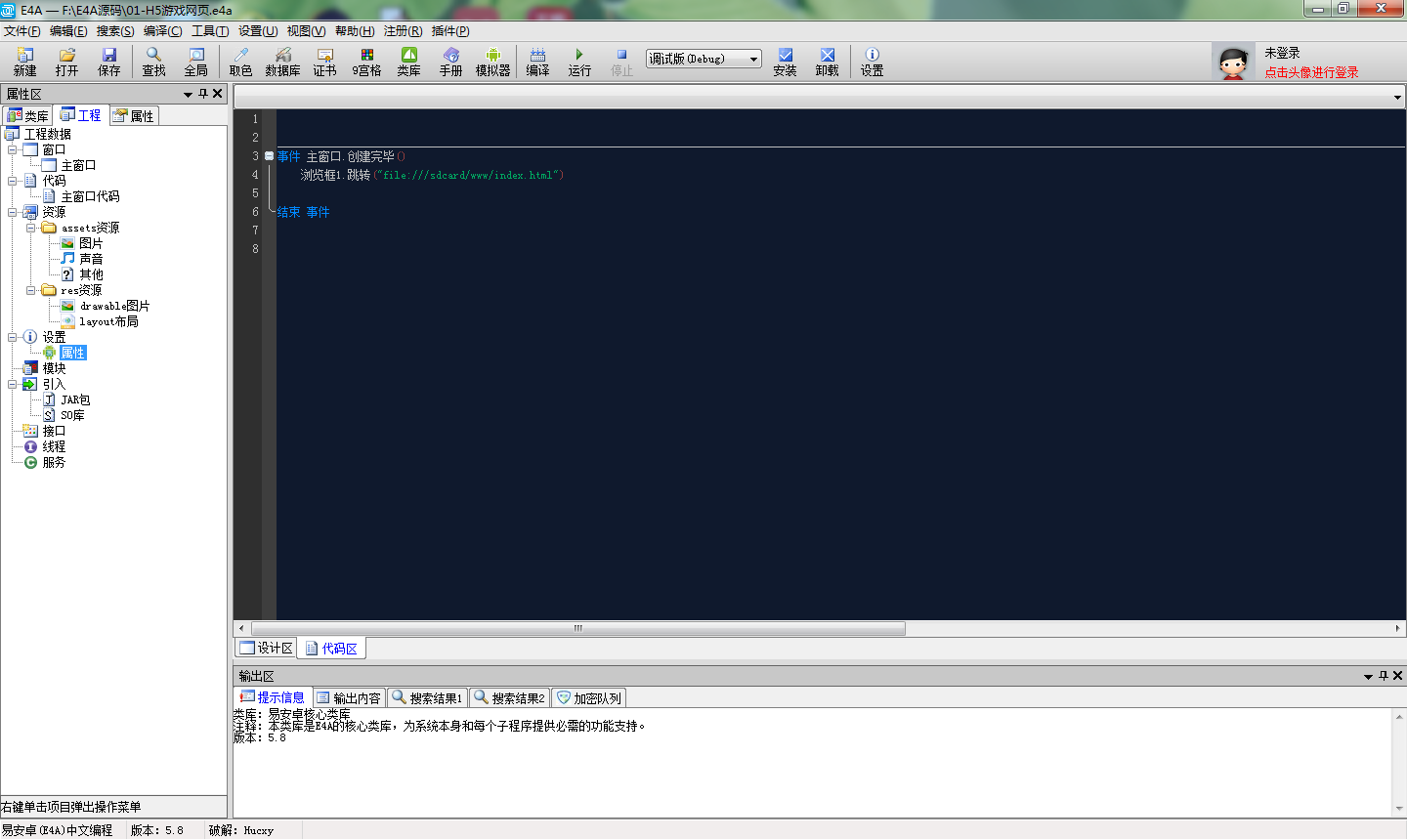
Task: Click the 类库 toolbar icon
Action: 408,62
